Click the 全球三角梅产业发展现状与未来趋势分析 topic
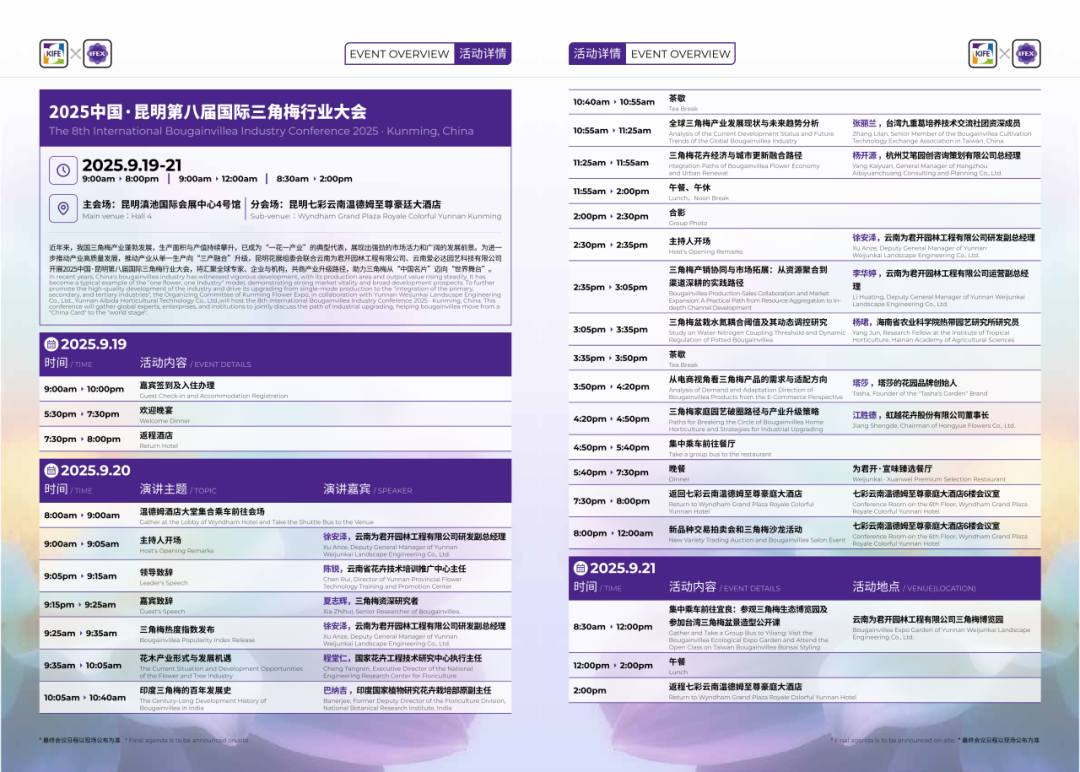Viewport: 1080px width, 772px height. 744,123
